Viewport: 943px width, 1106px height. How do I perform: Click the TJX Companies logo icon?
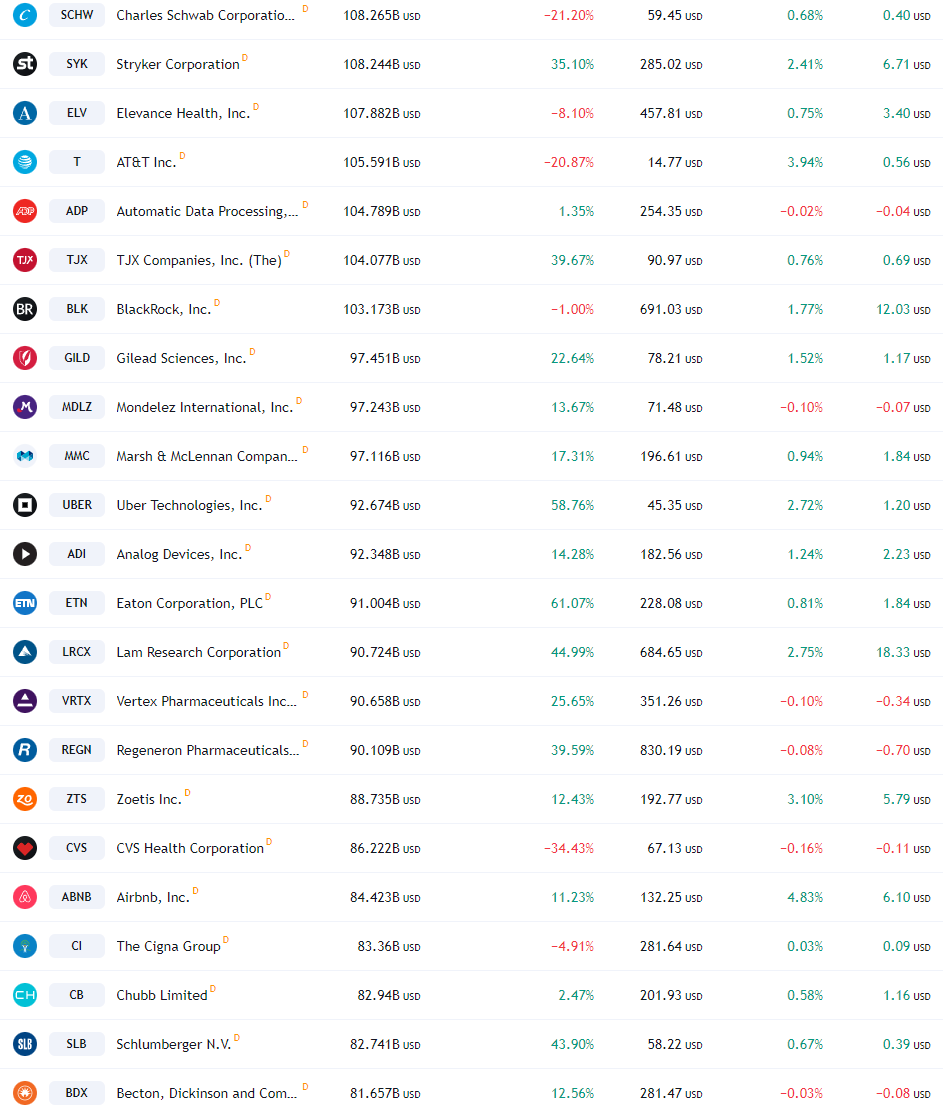point(25,260)
